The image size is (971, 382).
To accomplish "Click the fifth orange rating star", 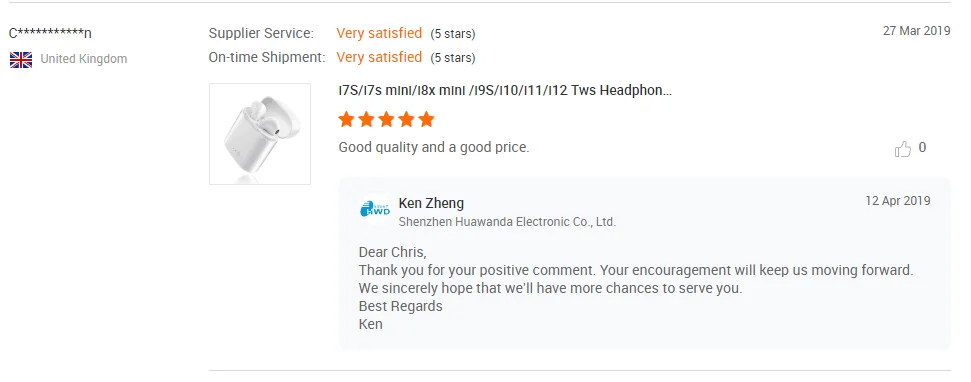I will [x=426, y=119].
